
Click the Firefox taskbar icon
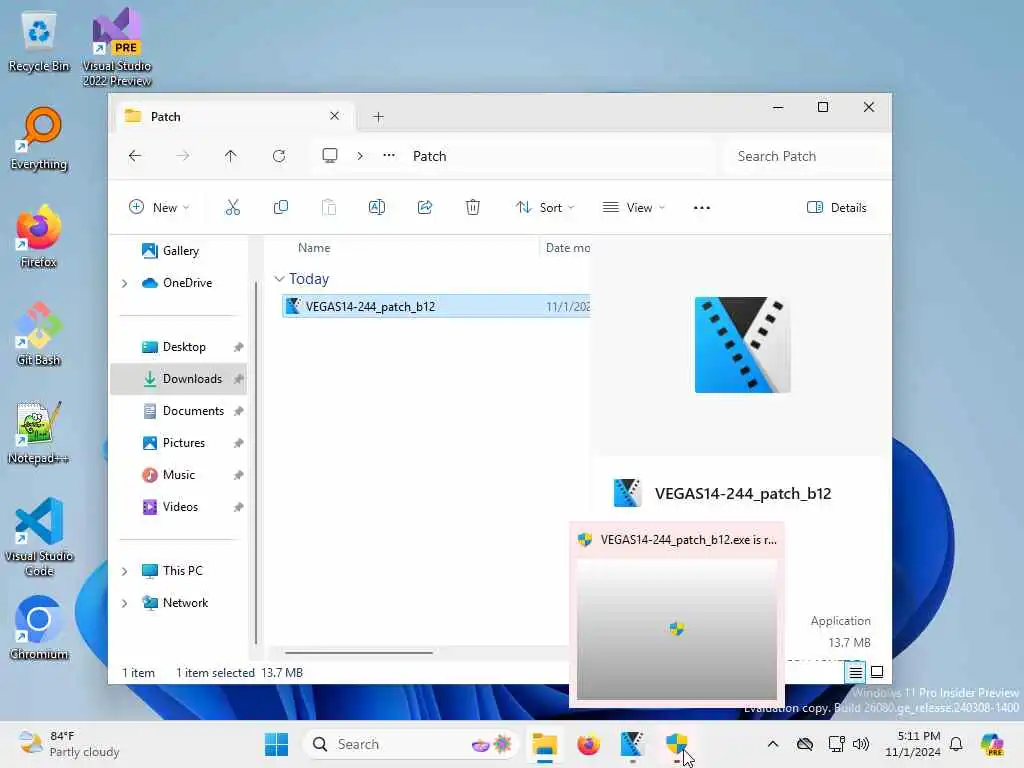point(588,744)
